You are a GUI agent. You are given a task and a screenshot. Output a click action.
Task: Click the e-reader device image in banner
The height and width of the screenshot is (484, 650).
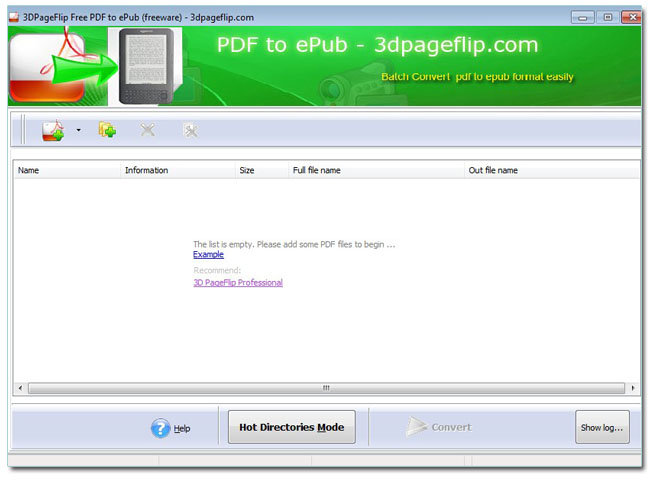point(146,66)
